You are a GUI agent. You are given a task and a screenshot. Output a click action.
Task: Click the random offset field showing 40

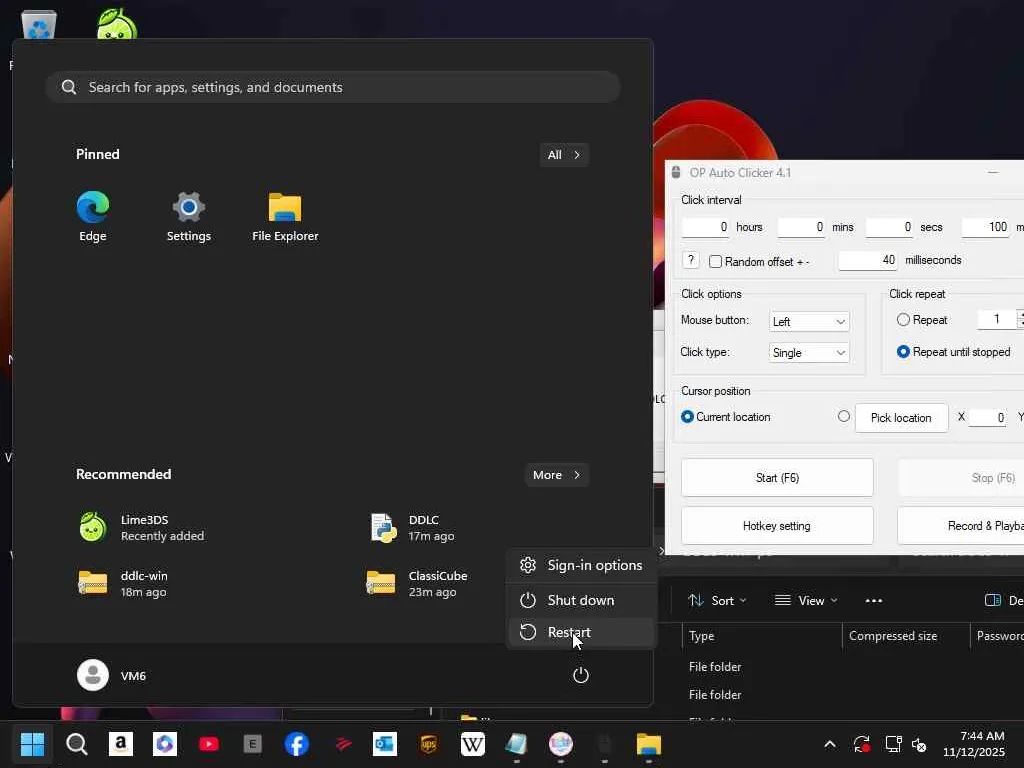click(x=868, y=261)
